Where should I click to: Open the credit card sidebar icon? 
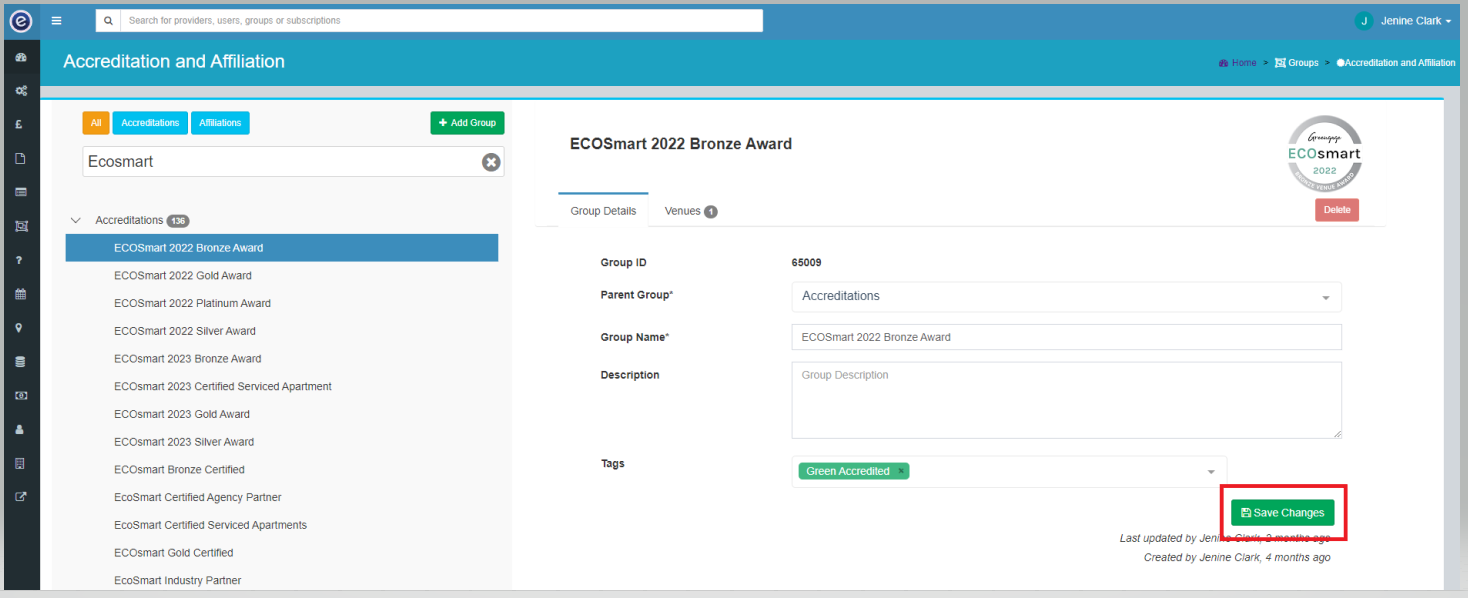20,192
